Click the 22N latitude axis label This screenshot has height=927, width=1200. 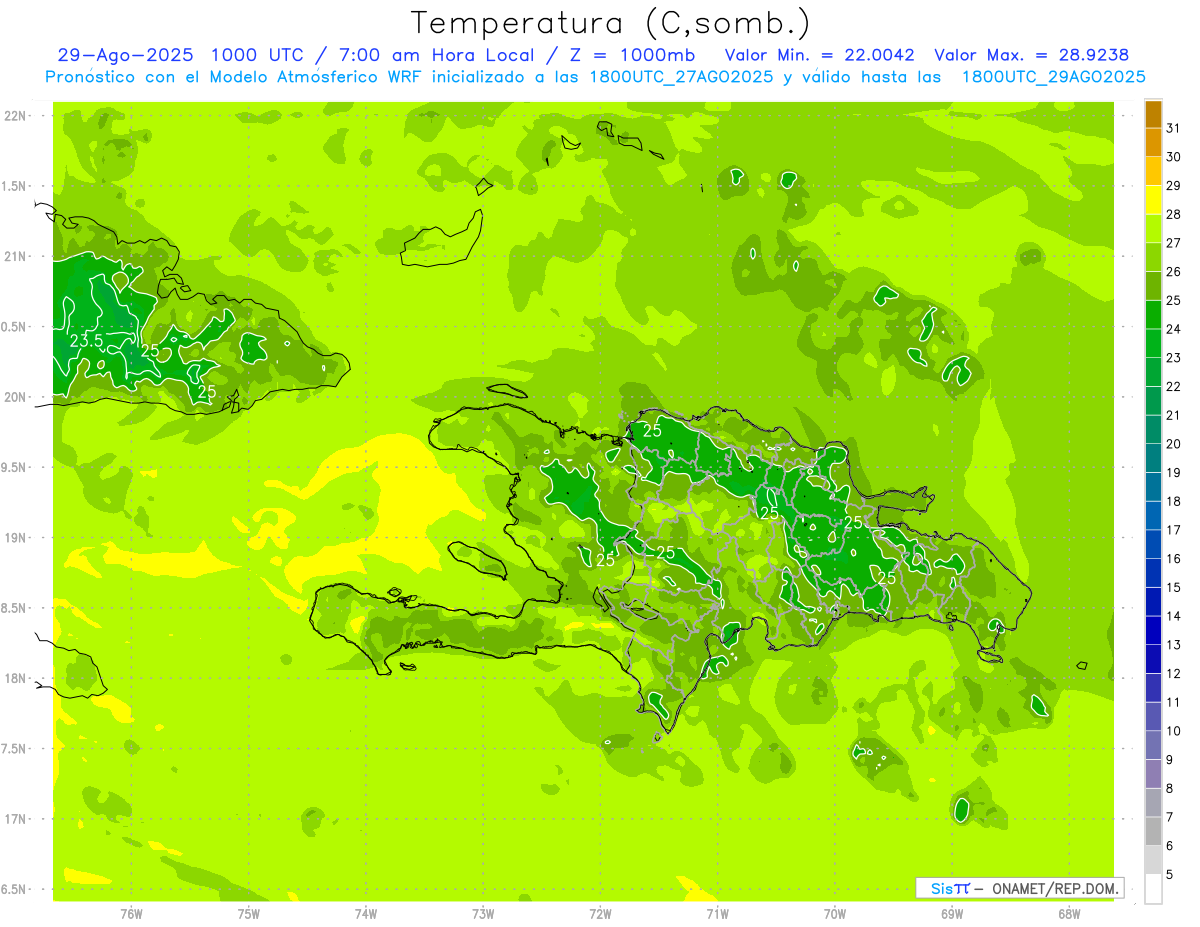pyautogui.click(x=16, y=115)
